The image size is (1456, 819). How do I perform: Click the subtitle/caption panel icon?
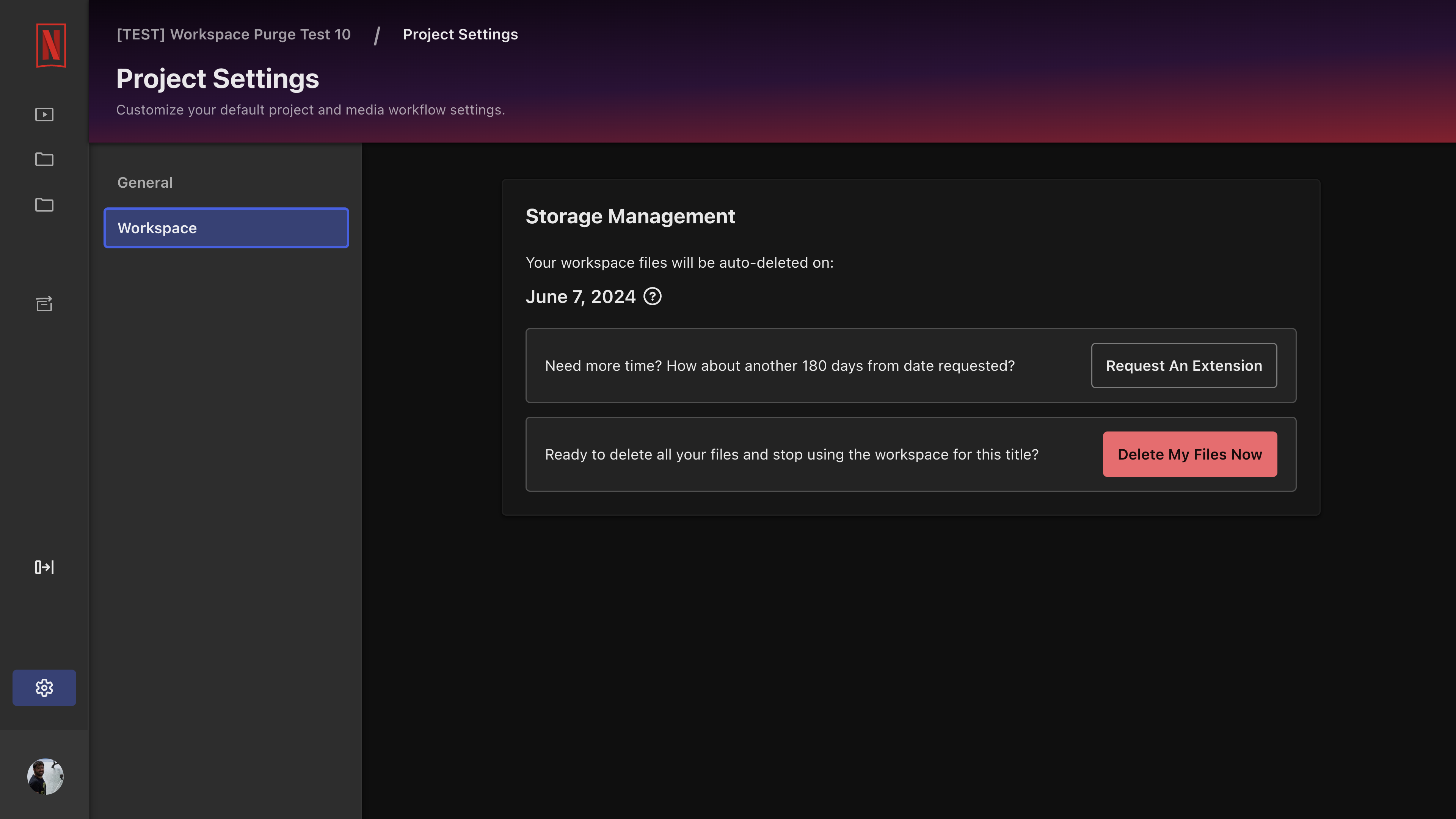point(44,305)
